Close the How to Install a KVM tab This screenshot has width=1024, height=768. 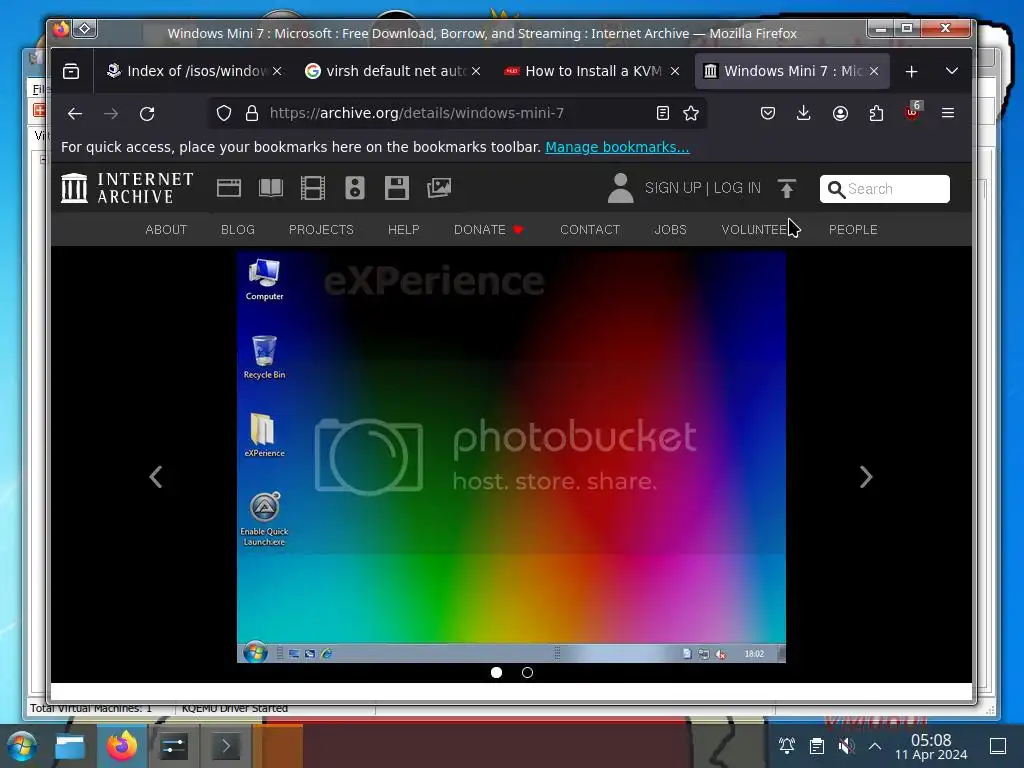(x=675, y=71)
